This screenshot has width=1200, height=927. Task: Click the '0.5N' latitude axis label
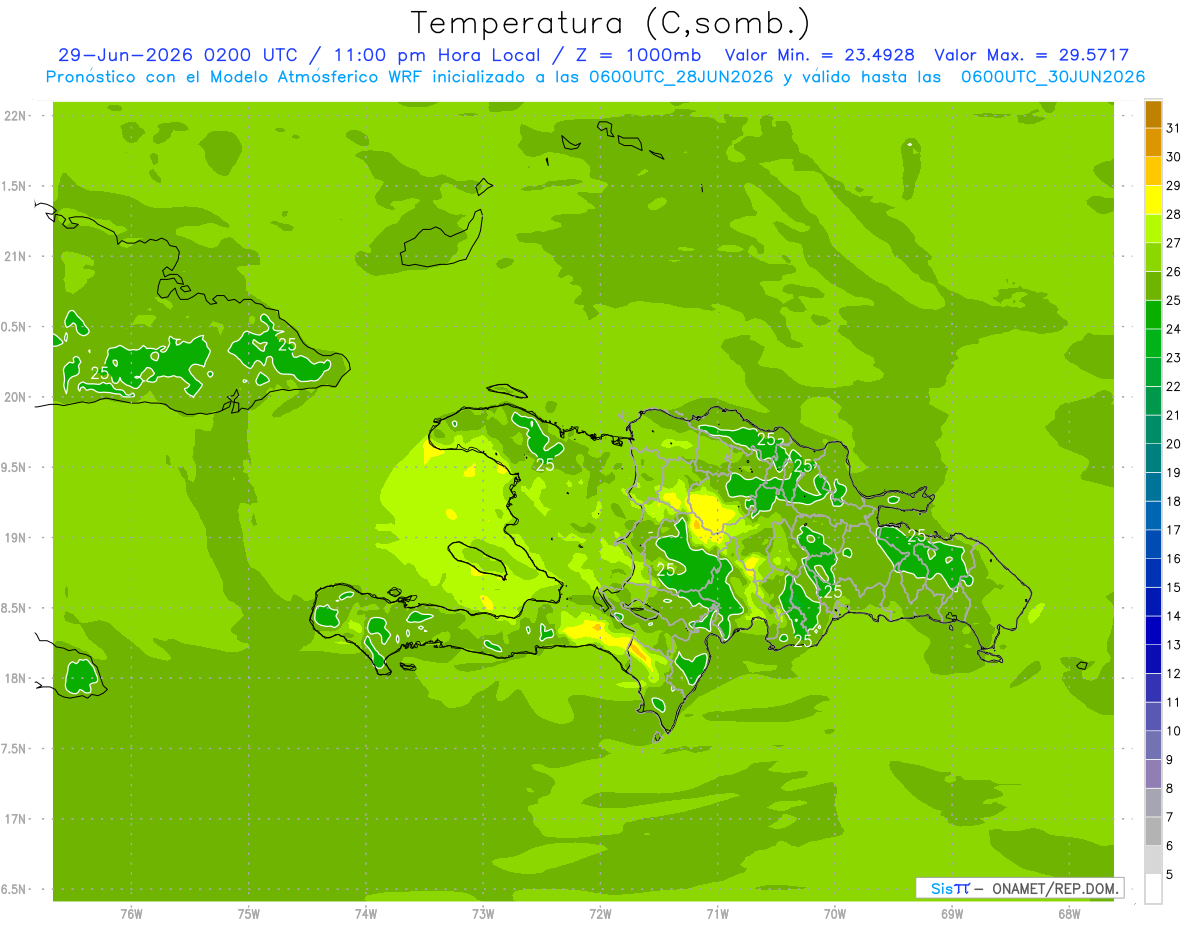15,327
